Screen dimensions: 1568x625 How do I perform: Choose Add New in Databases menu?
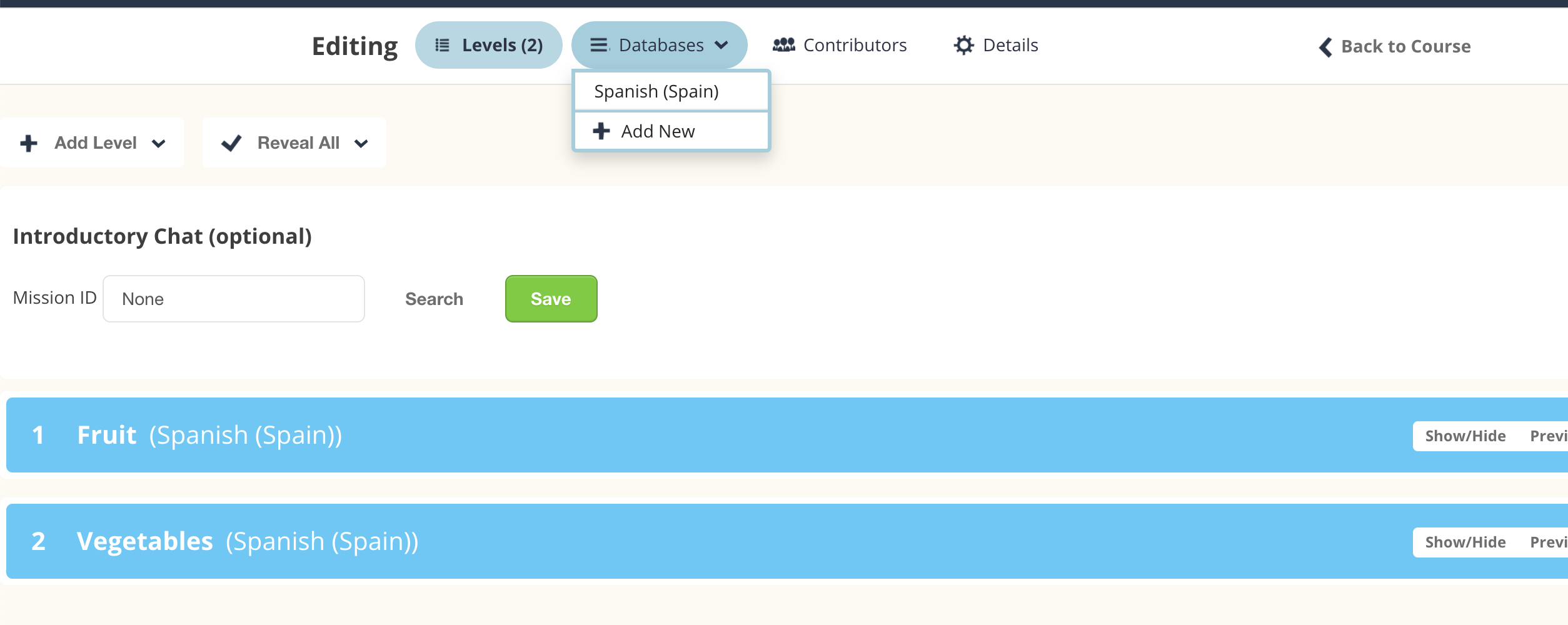pyautogui.click(x=658, y=131)
